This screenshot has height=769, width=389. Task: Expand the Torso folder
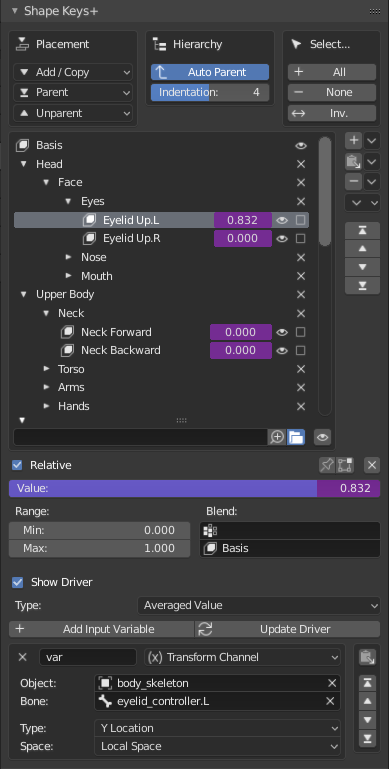(x=46, y=369)
